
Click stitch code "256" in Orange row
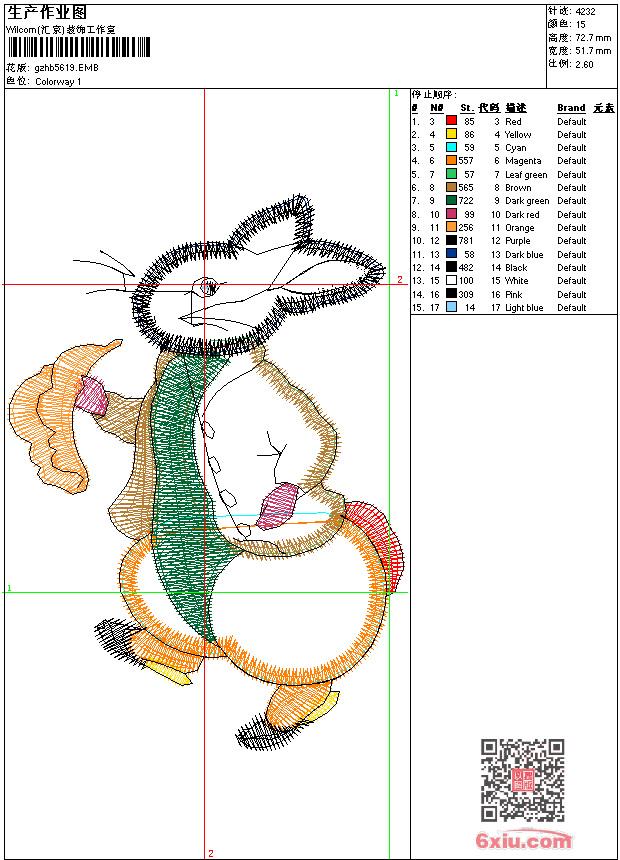[x=466, y=228]
